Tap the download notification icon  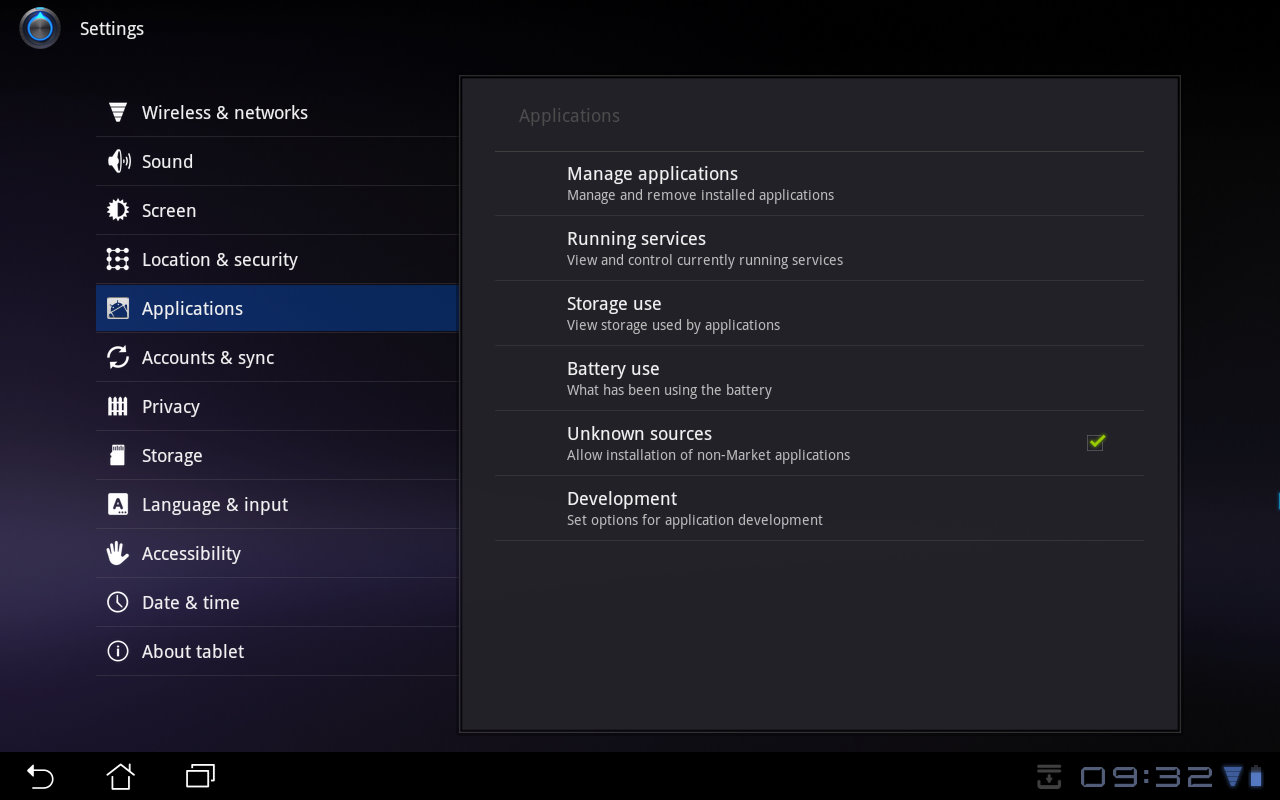pyautogui.click(x=1049, y=776)
